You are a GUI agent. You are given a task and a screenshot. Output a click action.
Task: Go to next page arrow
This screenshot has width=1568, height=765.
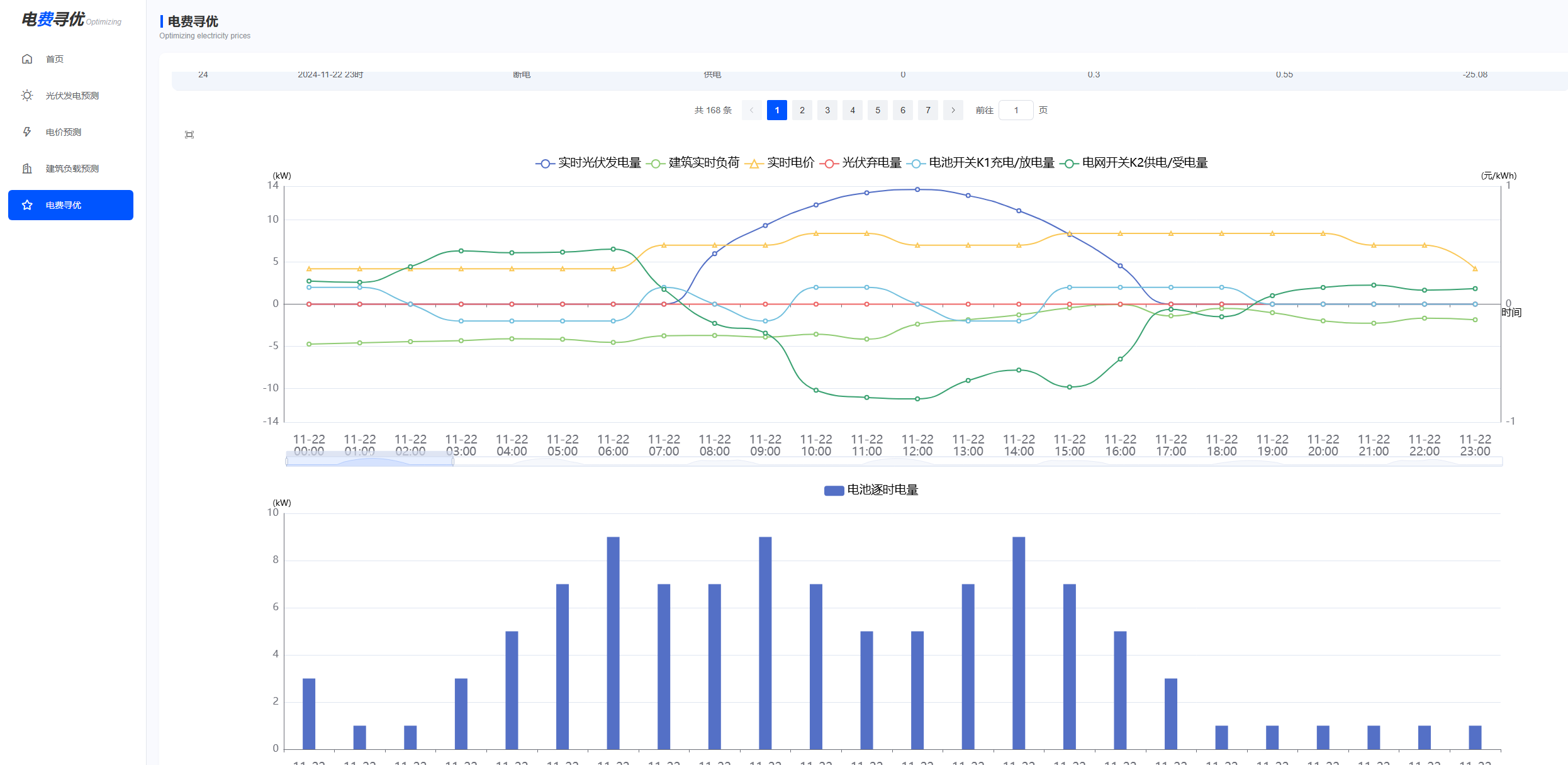click(x=953, y=110)
